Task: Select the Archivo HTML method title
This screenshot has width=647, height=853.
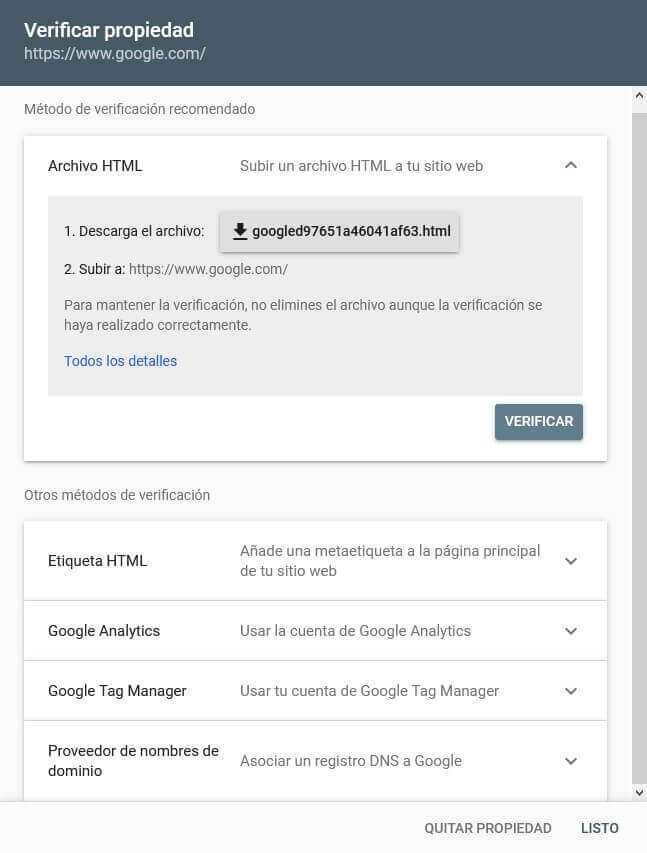Action: [x=95, y=166]
